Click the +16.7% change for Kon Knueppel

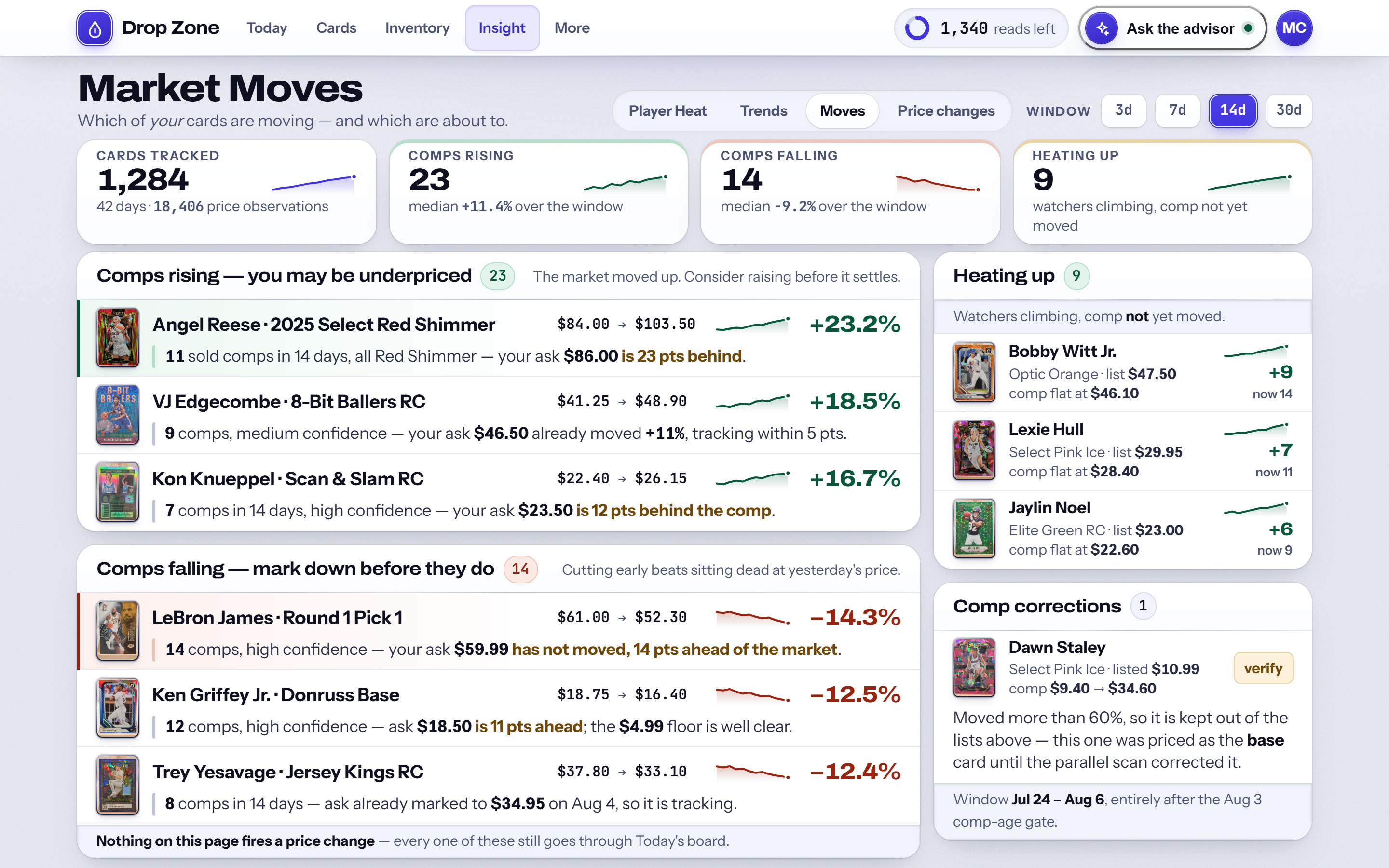pos(855,479)
